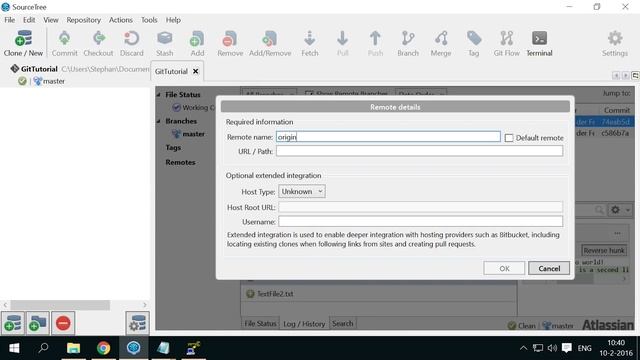Collapse the File Status section
Screen dimensions: 640x360
point(159,95)
